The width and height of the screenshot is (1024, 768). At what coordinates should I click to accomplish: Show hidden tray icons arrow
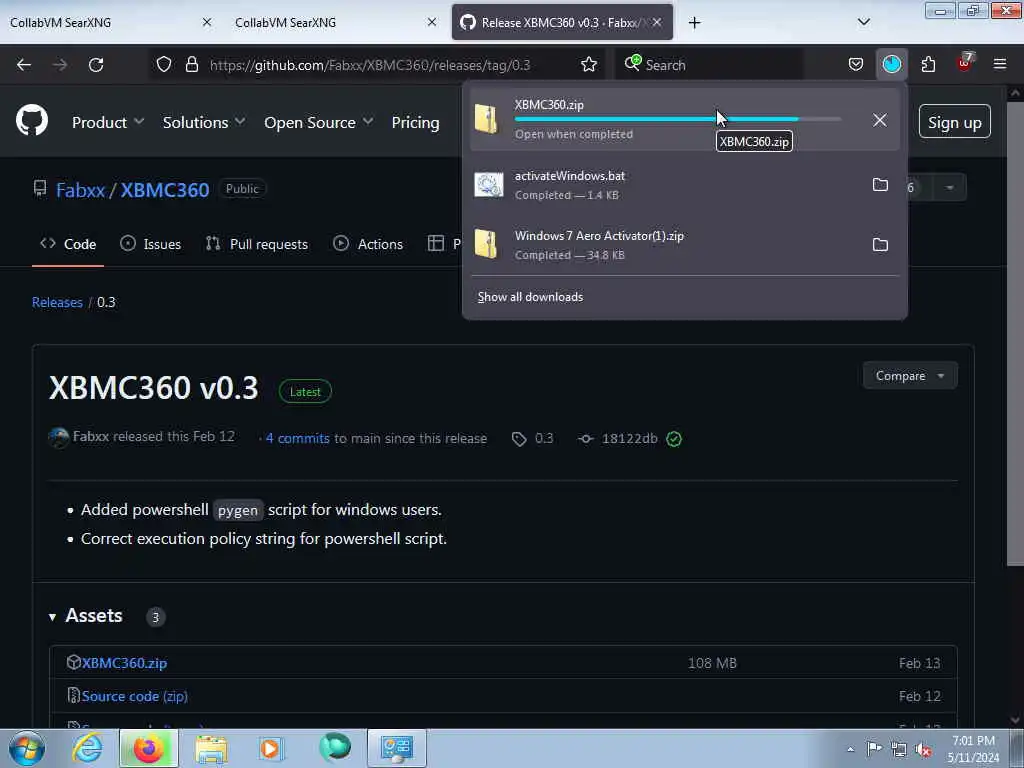point(850,749)
